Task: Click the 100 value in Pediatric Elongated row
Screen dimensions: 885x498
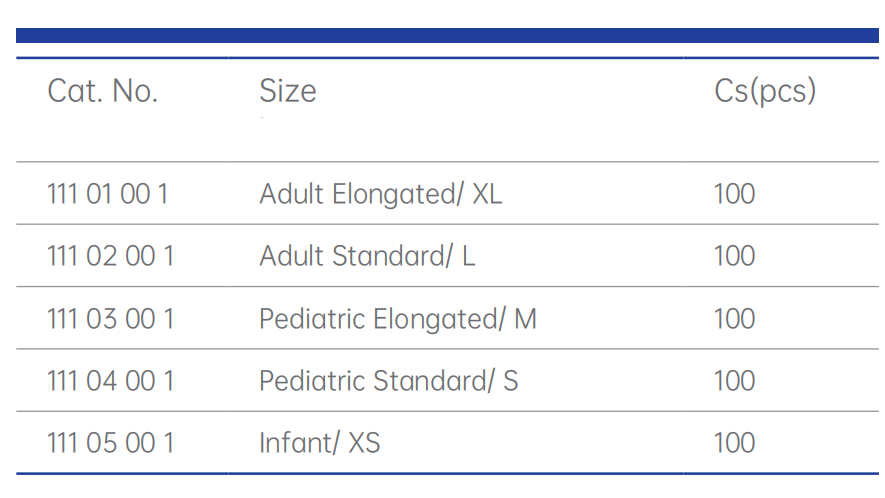Action: point(734,319)
